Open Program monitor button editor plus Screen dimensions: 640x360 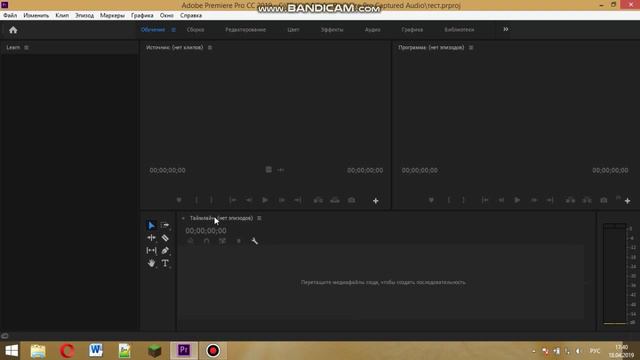pyautogui.click(x=627, y=201)
